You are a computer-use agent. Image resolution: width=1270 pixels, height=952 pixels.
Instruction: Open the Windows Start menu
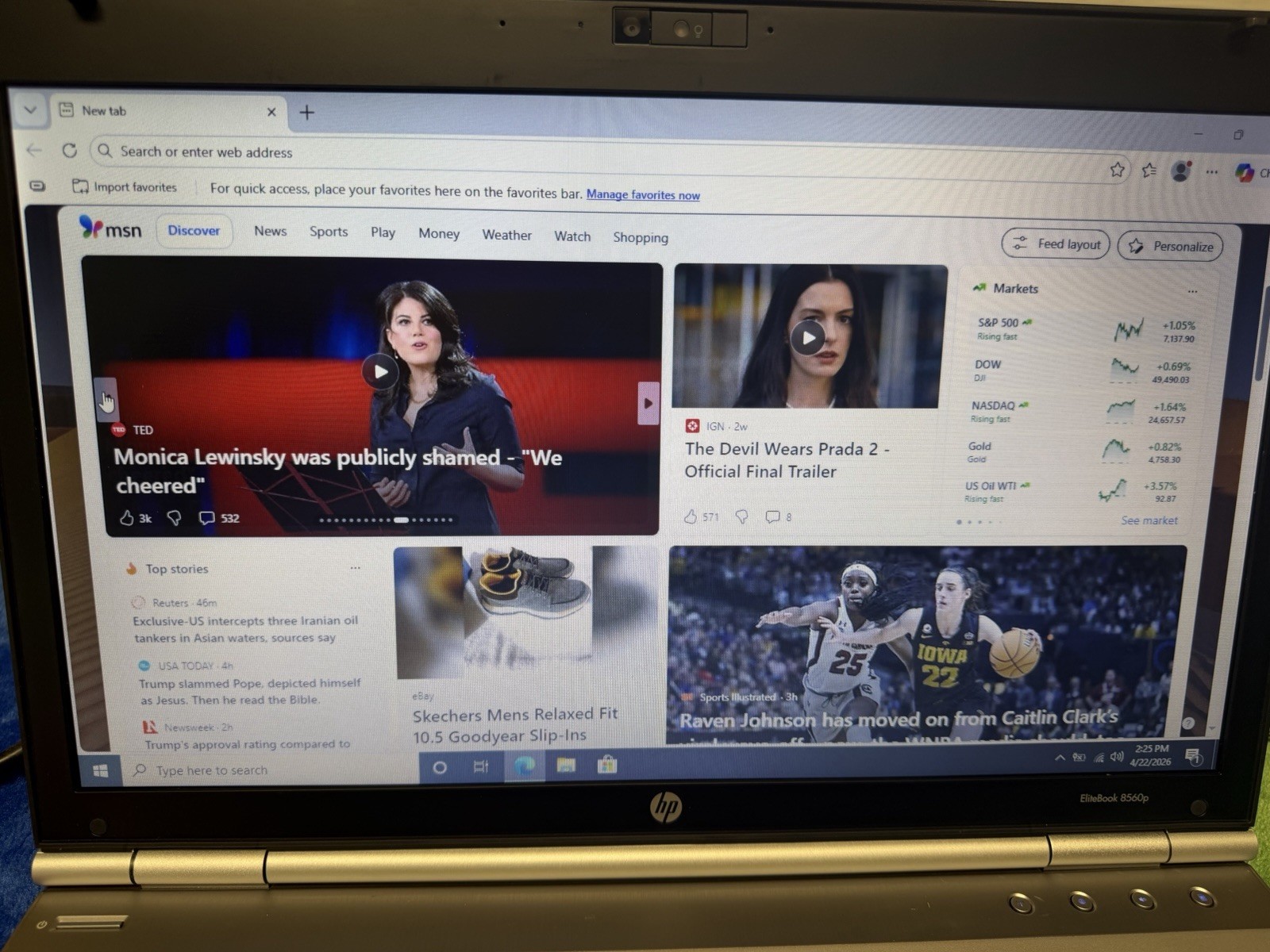tap(100, 770)
